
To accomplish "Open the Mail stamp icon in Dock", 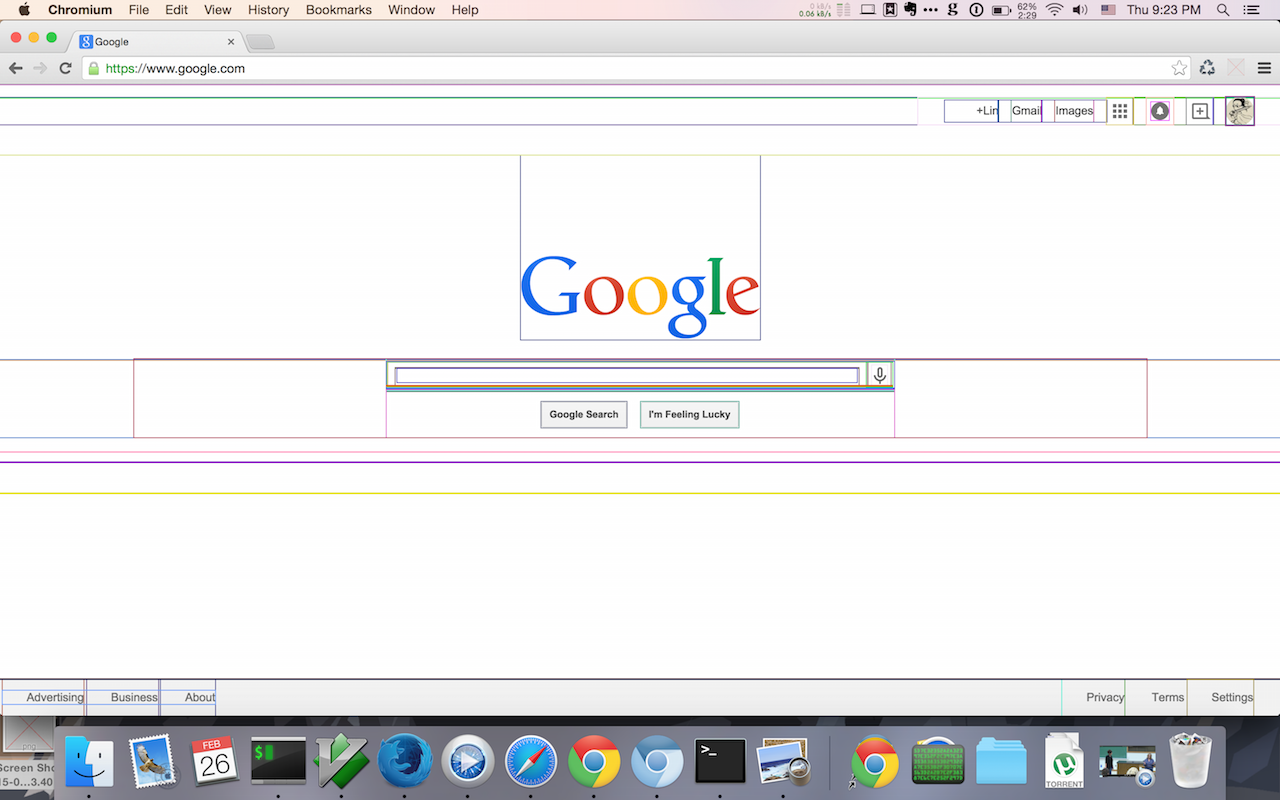I will coord(152,762).
